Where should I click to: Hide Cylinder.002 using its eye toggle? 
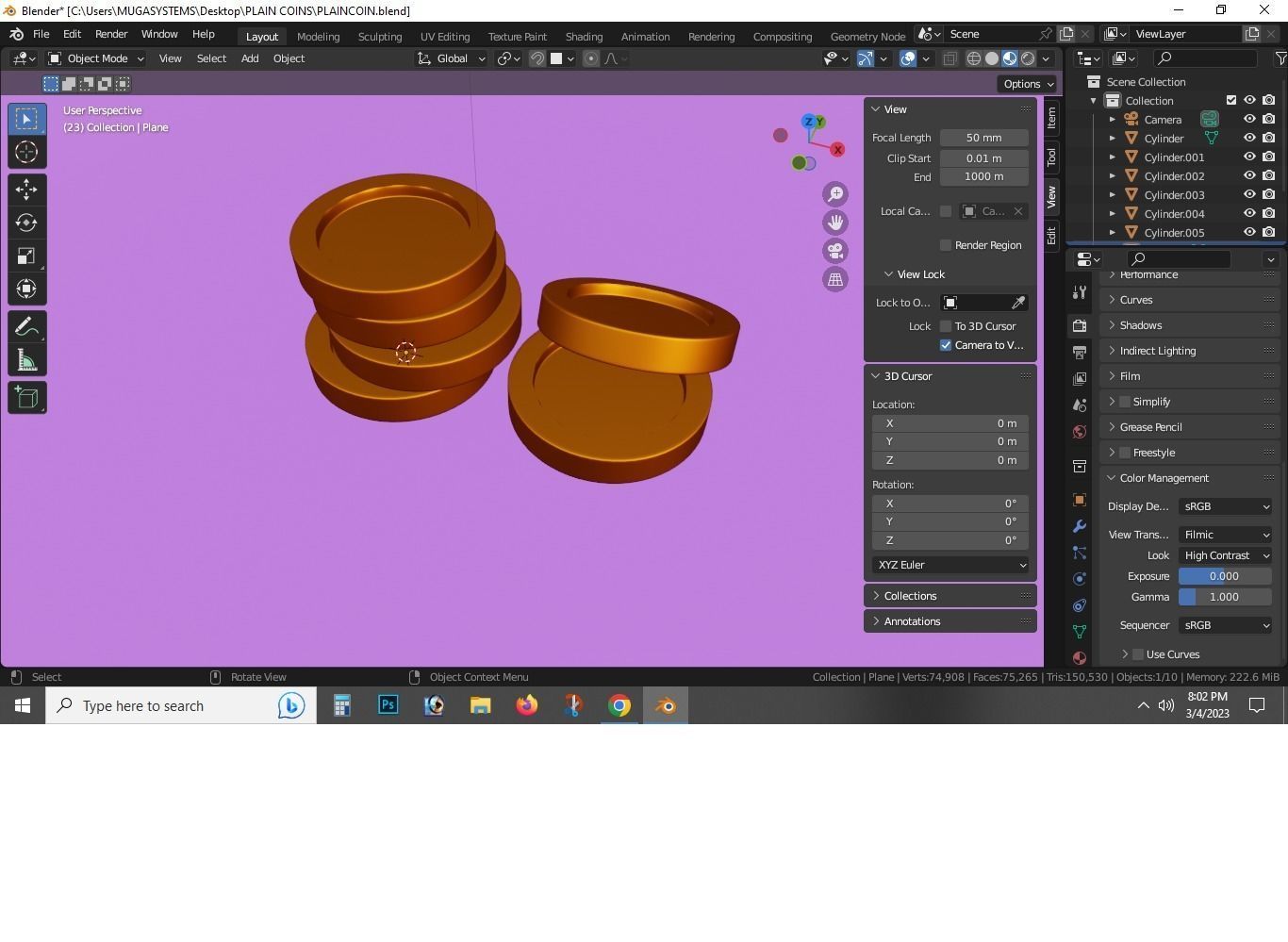[x=1250, y=176]
